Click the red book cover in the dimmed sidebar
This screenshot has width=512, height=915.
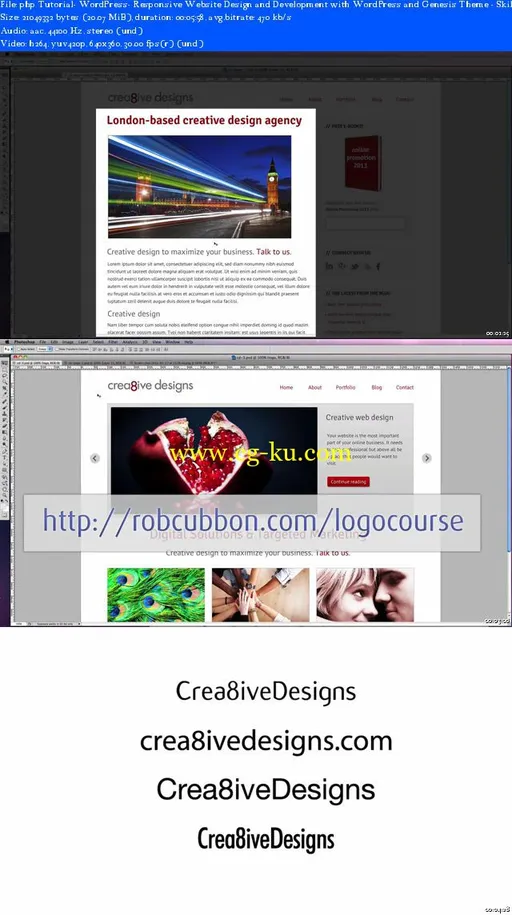363,163
